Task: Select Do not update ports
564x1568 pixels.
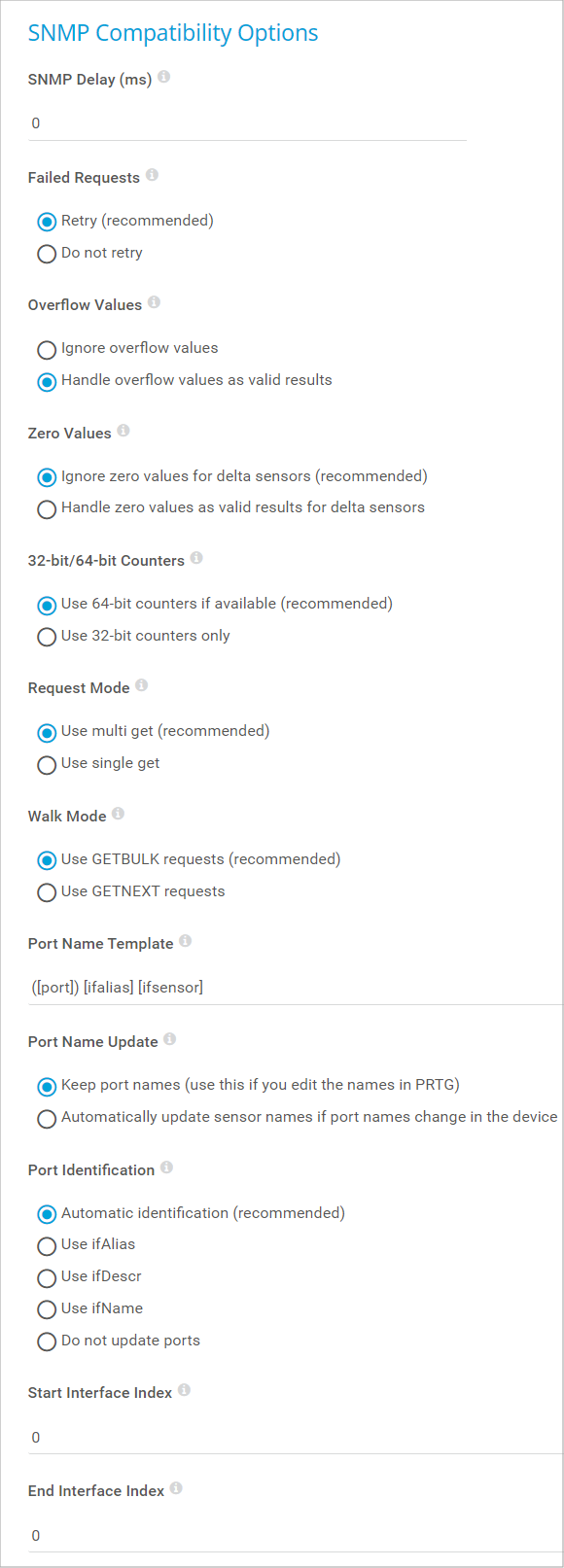Action: [x=47, y=1342]
